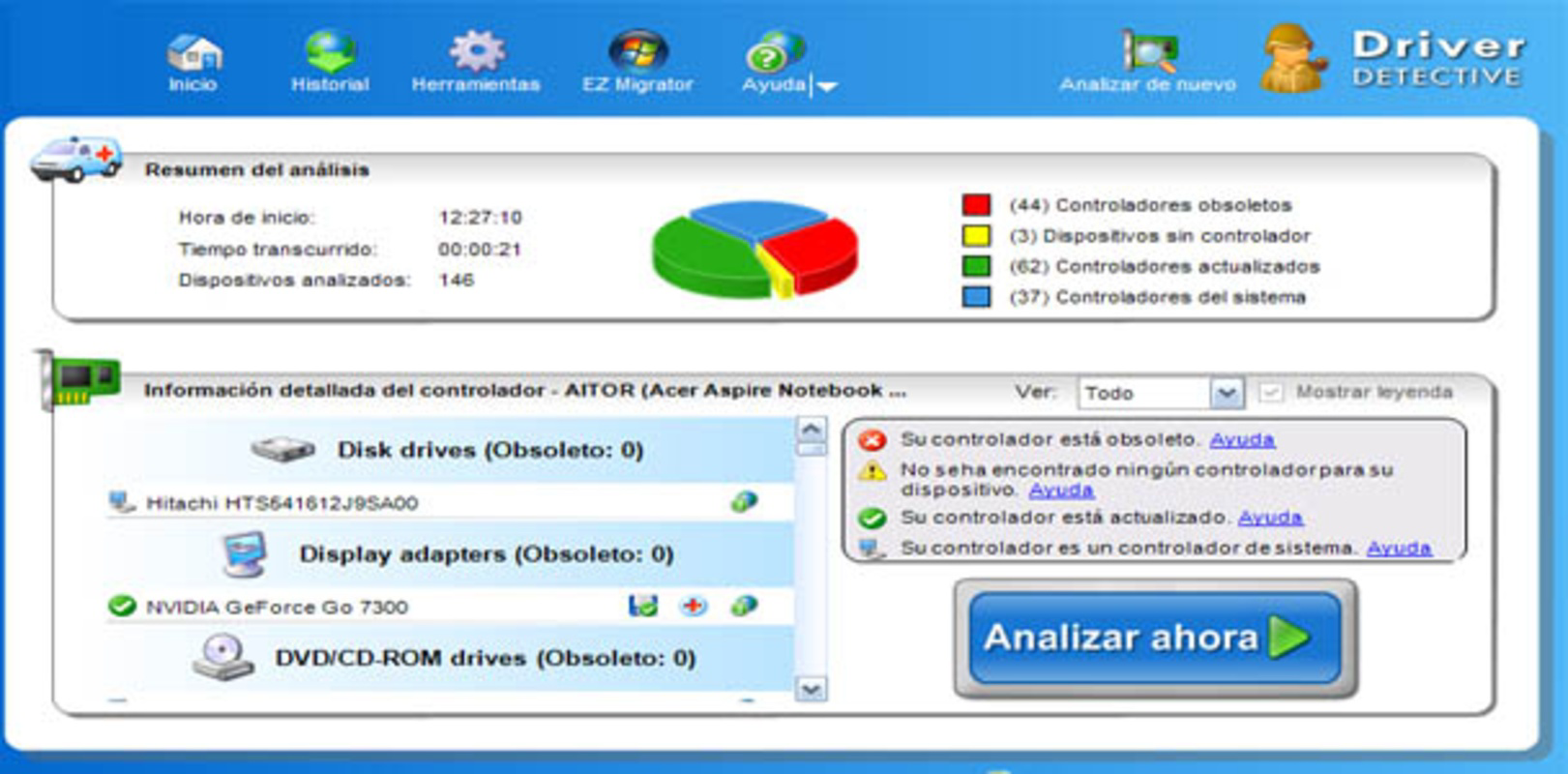Click system driver legend icon
This screenshot has width=1568, height=774.
pos(872,549)
